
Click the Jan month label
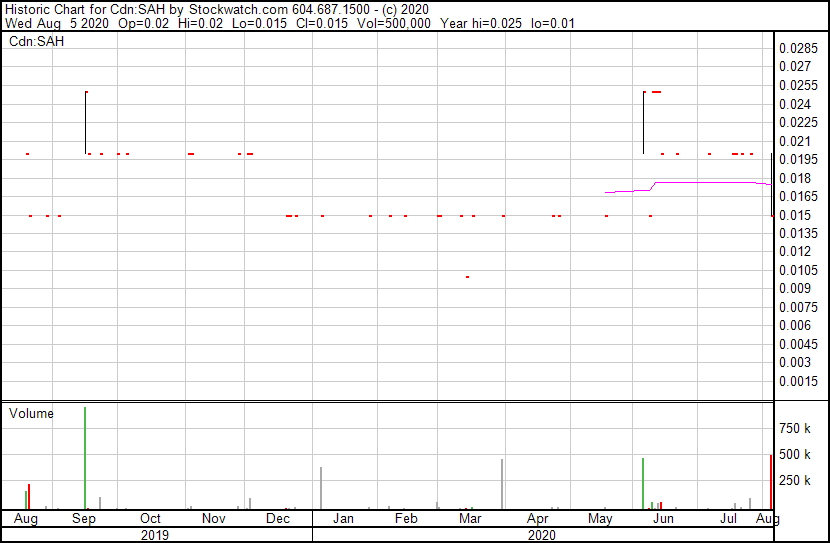coord(343,519)
